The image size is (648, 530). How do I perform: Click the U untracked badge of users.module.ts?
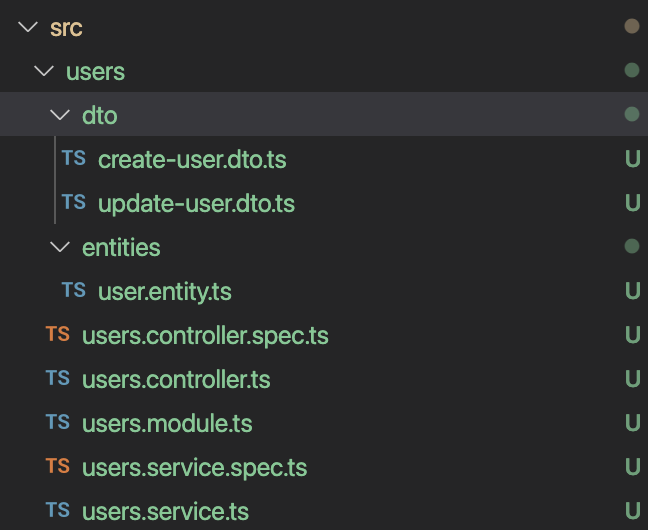click(x=633, y=423)
